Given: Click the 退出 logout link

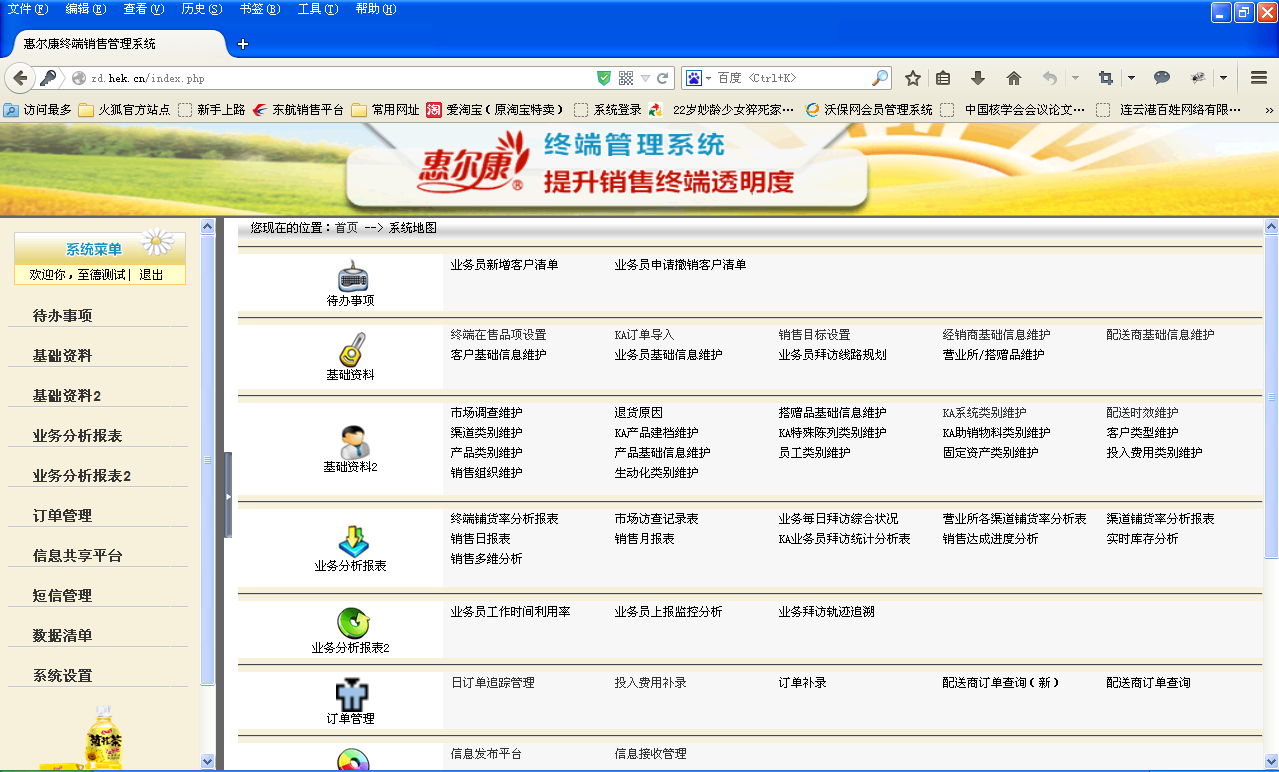Looking at the screenshot, I should coord(151,275).
